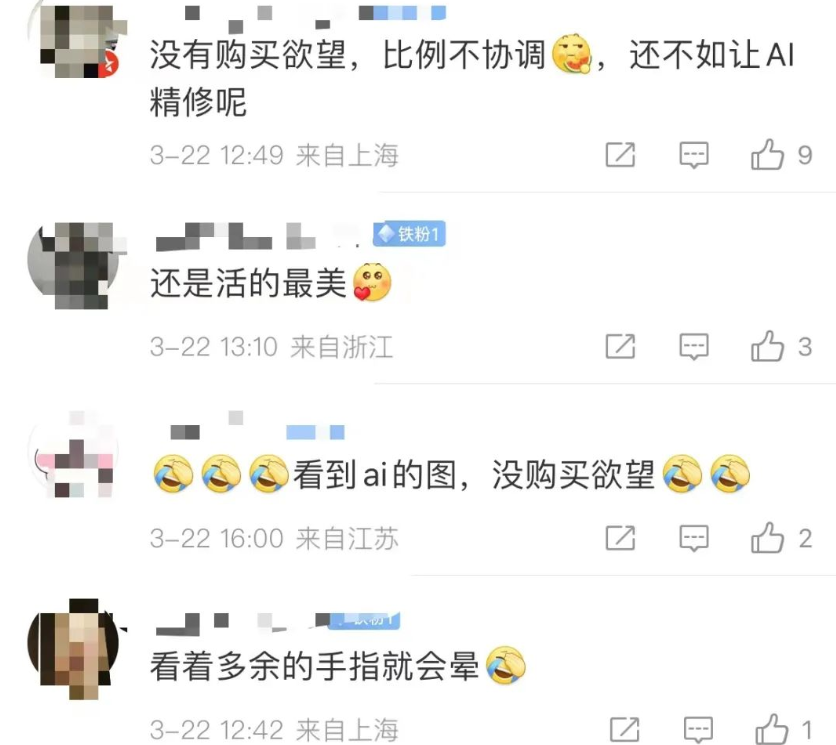The image size is (836, 745).
Task: Reply to the comment posted at 12:49
Action: (694, 155)
